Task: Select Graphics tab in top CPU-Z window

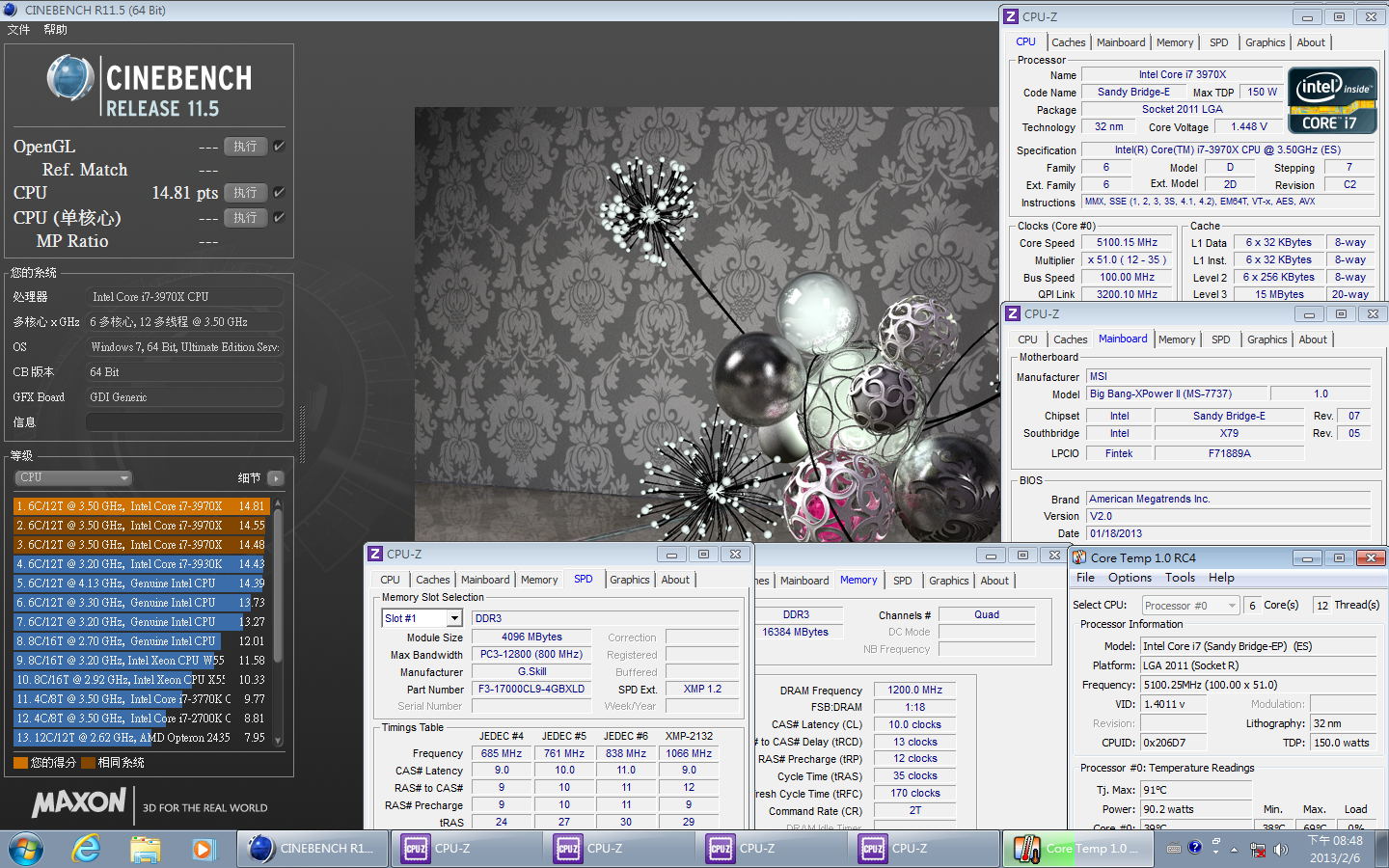Action: pyautogui.click(x=1265, y=42)
